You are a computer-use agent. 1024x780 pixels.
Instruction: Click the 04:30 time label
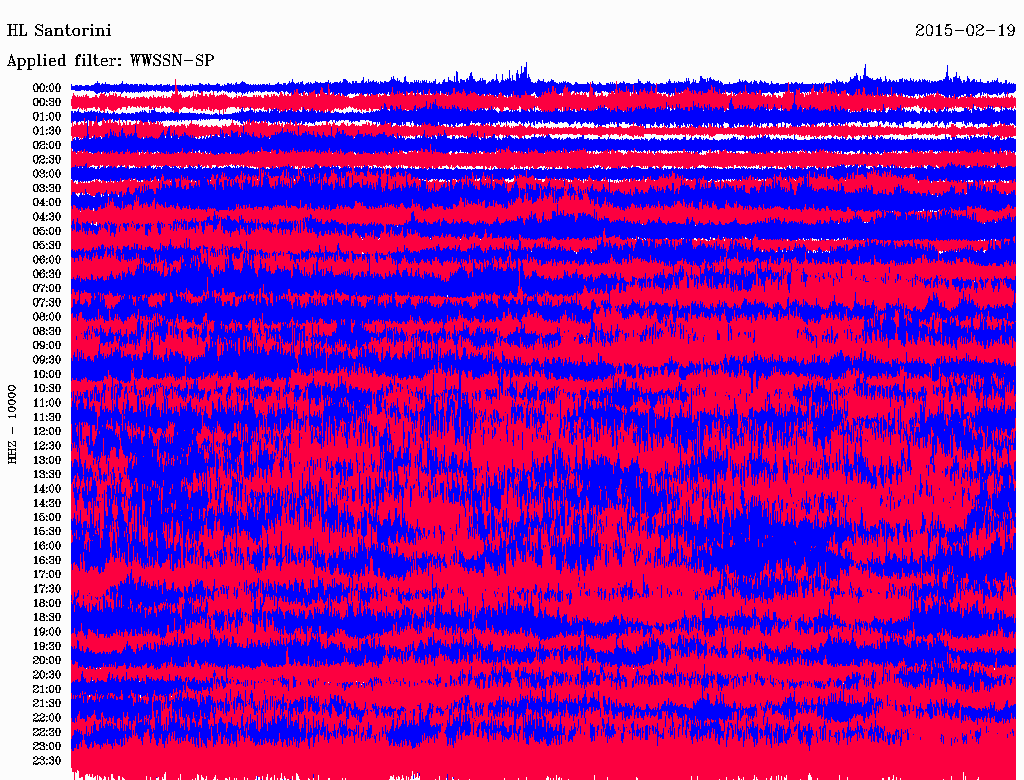46,217
